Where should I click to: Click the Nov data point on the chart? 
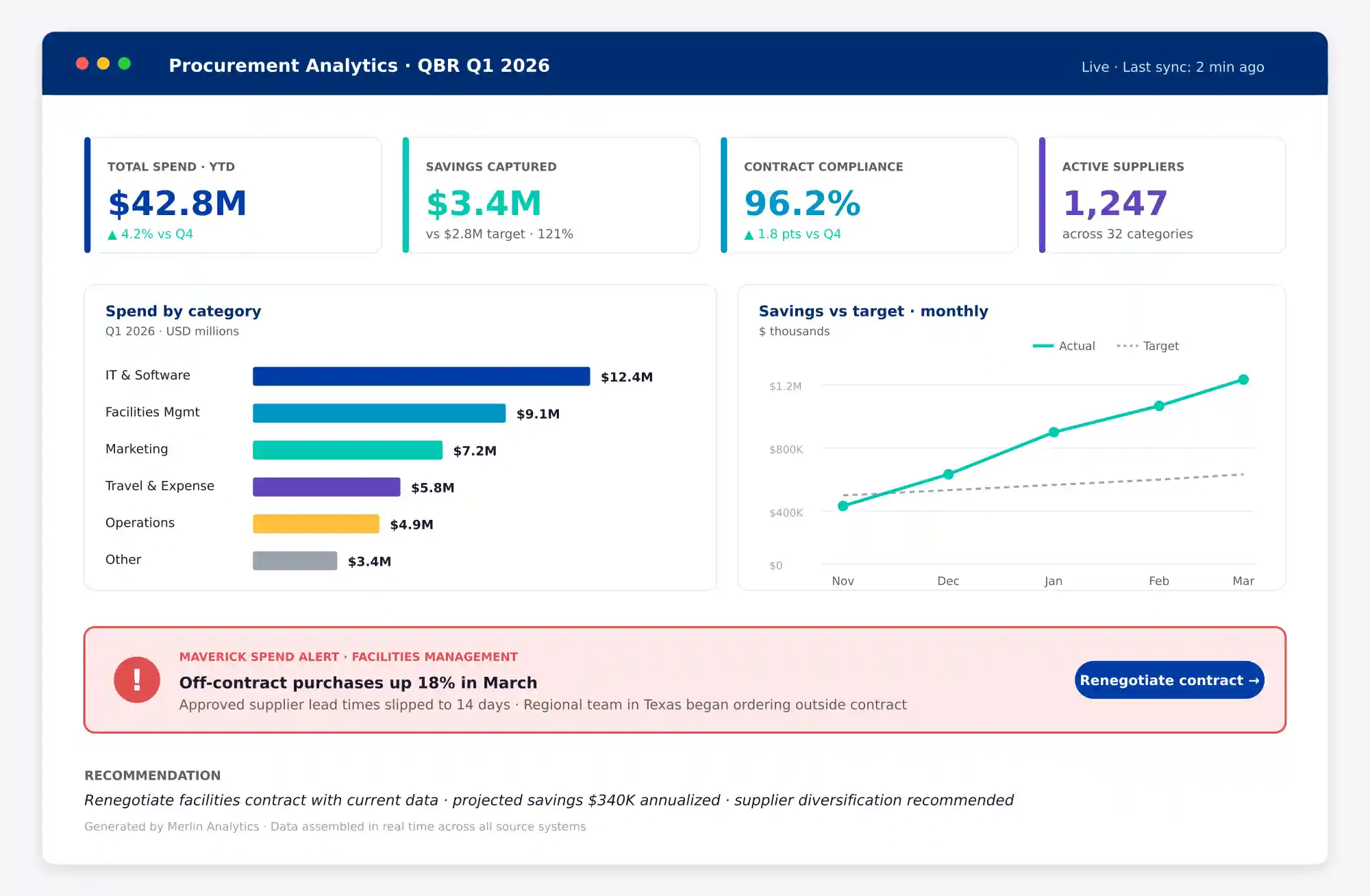tap(843, 506)
